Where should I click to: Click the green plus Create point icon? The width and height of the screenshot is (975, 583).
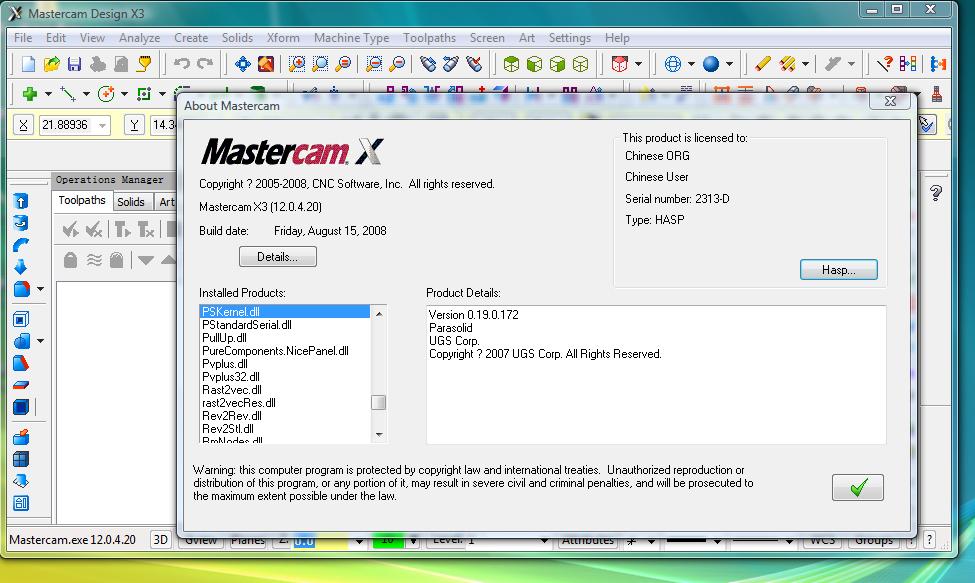(x=29, y=94)
